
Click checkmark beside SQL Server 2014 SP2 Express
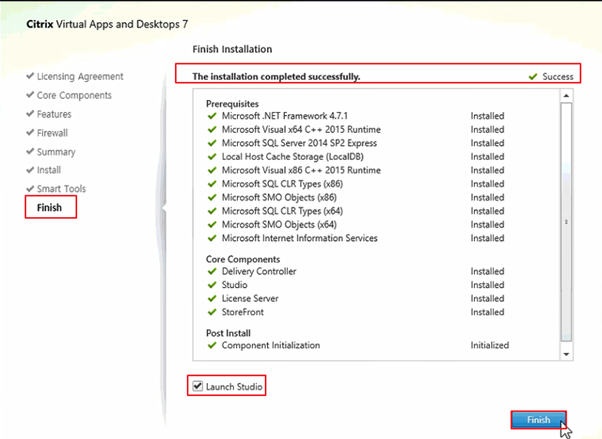click(212, 143)
